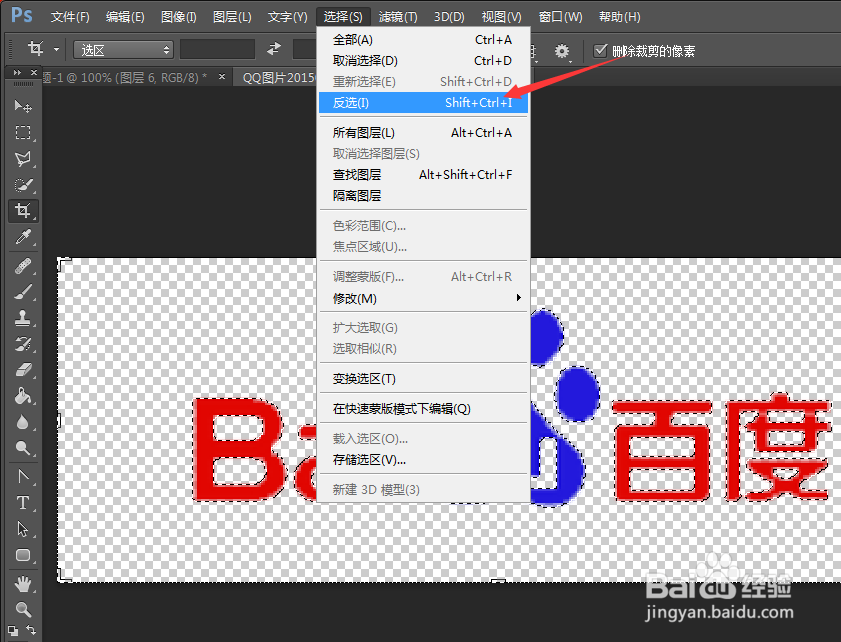Select the Blur tool

(x=23, y=422)
